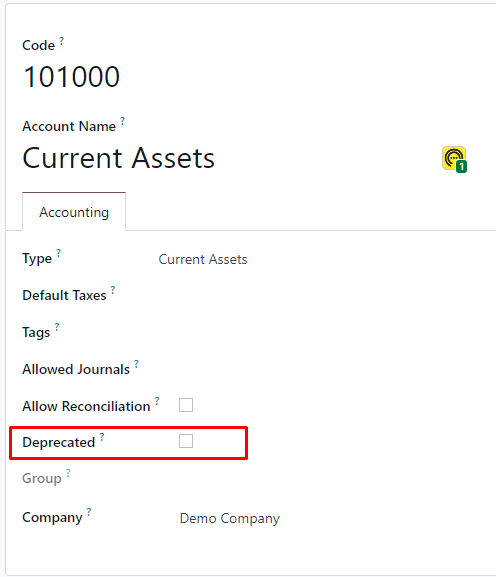Click the help icon beside Allowed Journals
The width and height of the screenshot is (496, 577).
(136, 364)
